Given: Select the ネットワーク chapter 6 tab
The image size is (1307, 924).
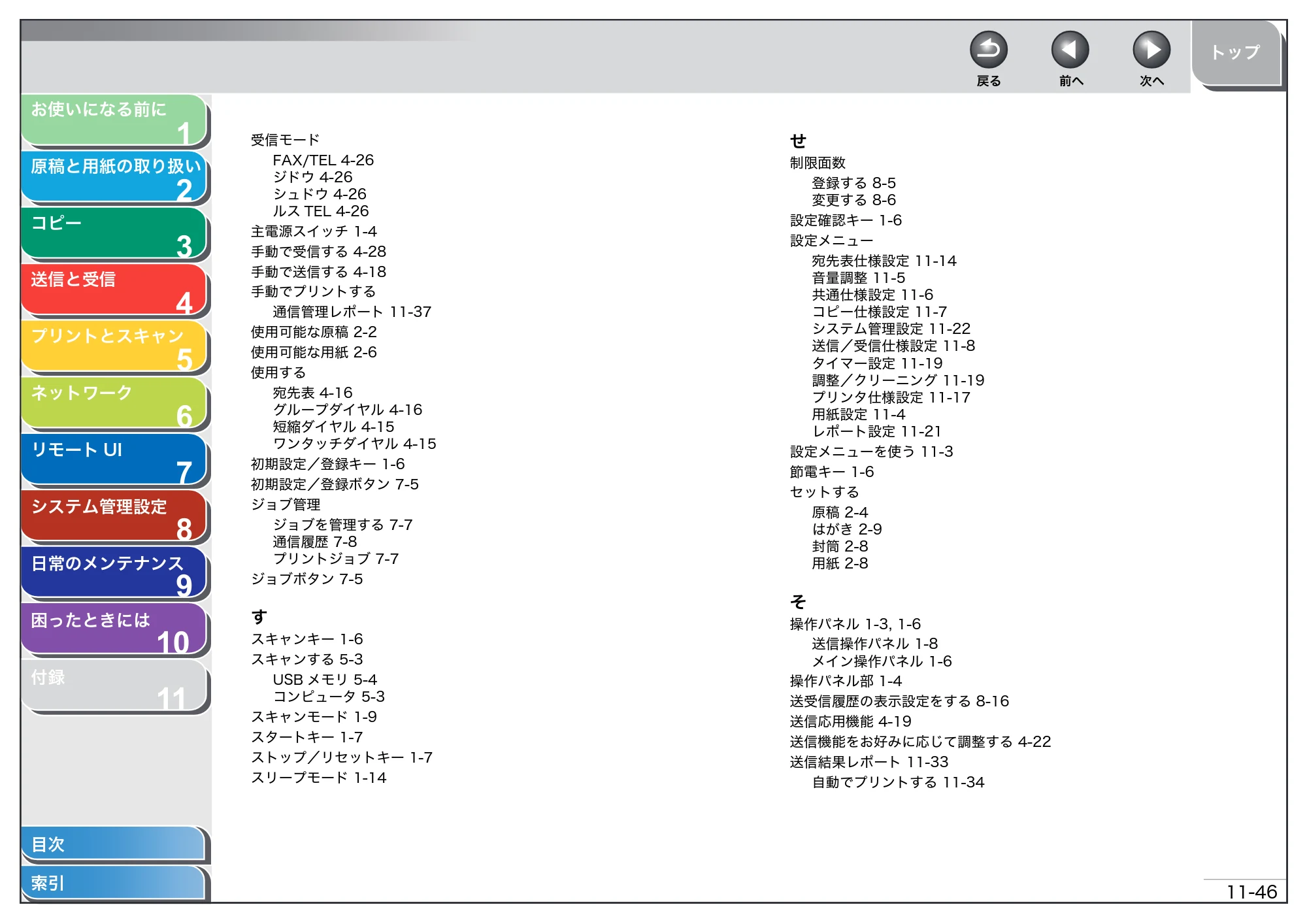Looking at the screenshot, I should [x=114, y=404].
